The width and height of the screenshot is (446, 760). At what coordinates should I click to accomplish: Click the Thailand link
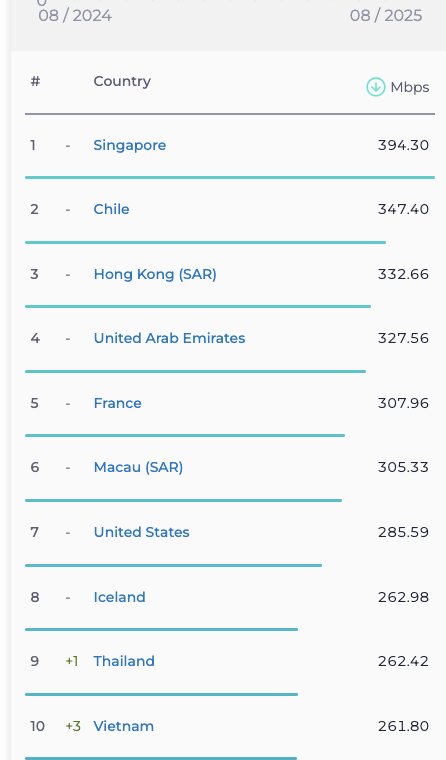tap(124, 661)
